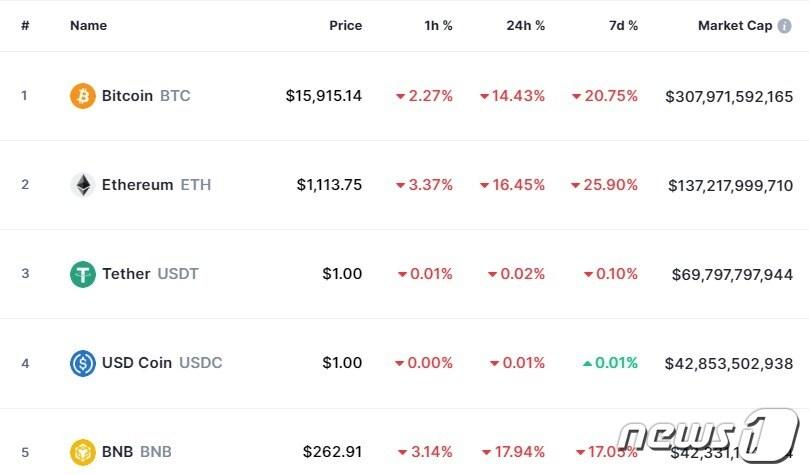
Task: Open the USD Coin USDC name link
Action: [162, 363]
